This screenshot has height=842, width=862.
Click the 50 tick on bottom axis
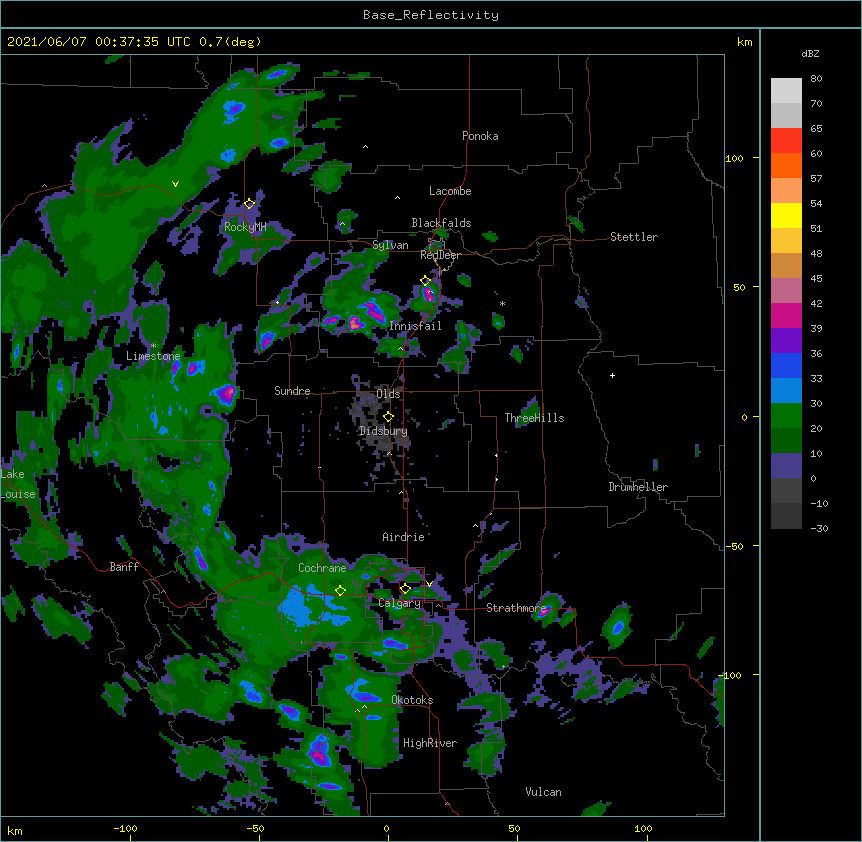click(514, 828)
